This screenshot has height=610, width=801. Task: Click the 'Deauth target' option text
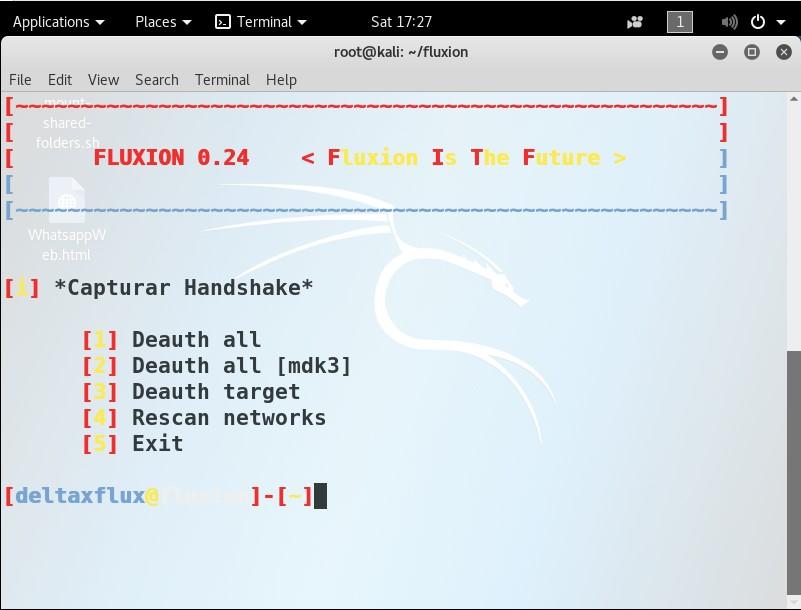pos(216,392)
